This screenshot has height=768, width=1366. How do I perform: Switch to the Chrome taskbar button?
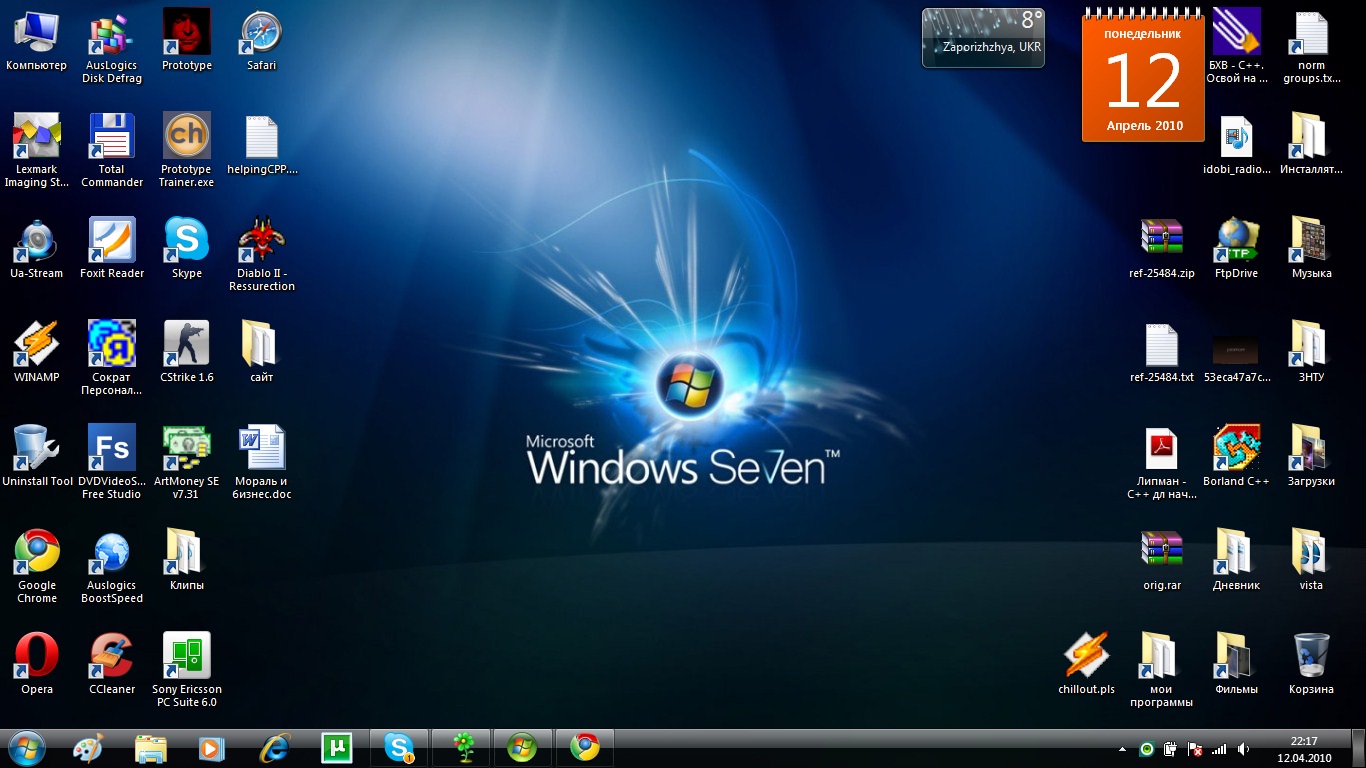[x=585, y=748]
